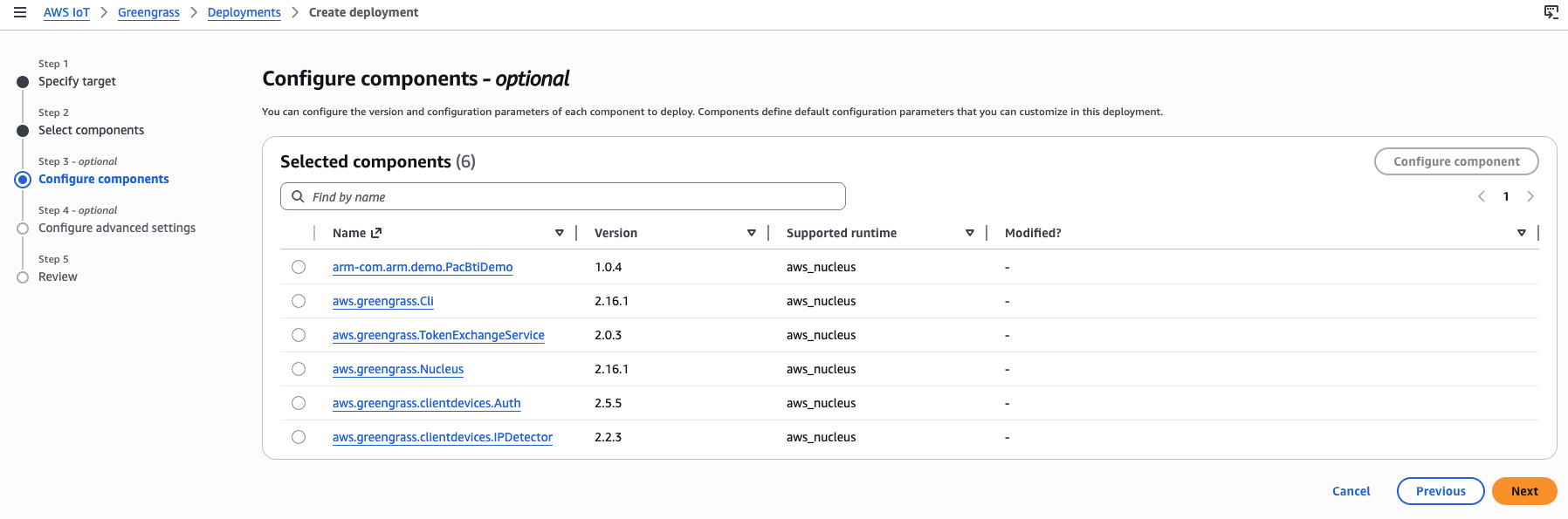Jump to Step 5 Review
1568x519 pixels.
tap(58, 277)
